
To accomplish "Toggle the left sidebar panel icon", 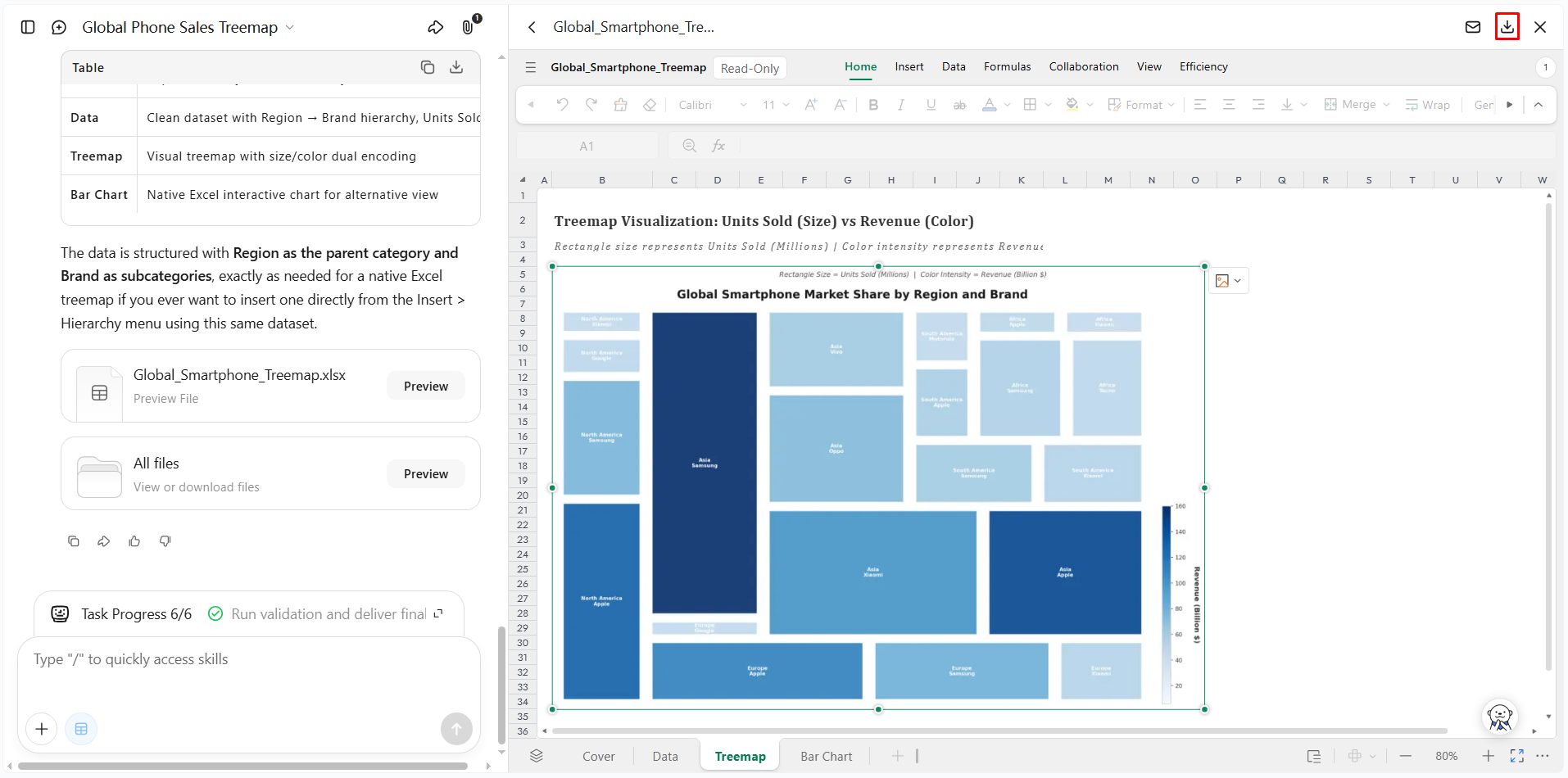I will (x=28, y=27).
